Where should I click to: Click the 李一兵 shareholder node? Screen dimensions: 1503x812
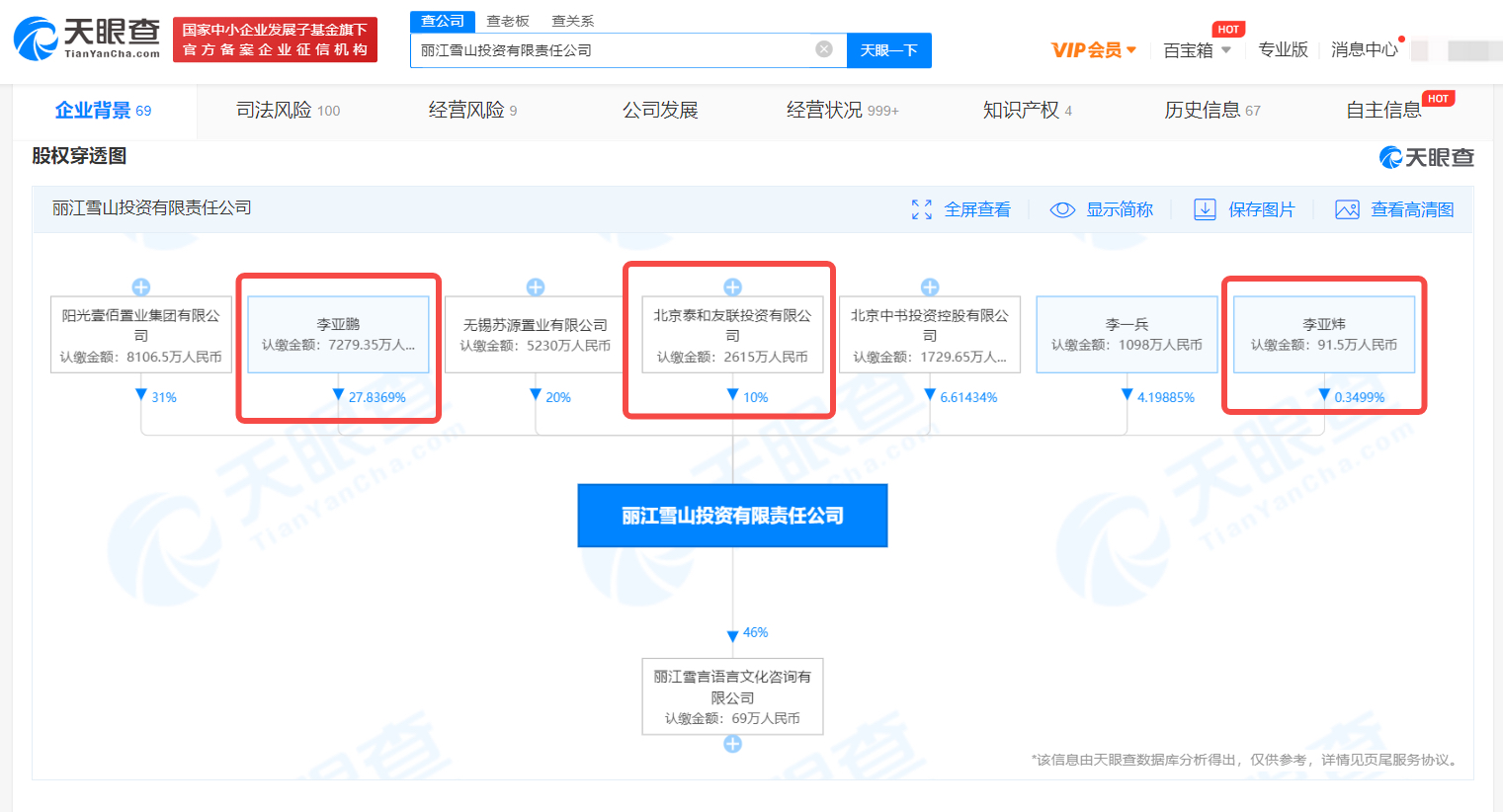click(x=1127, y=335)
